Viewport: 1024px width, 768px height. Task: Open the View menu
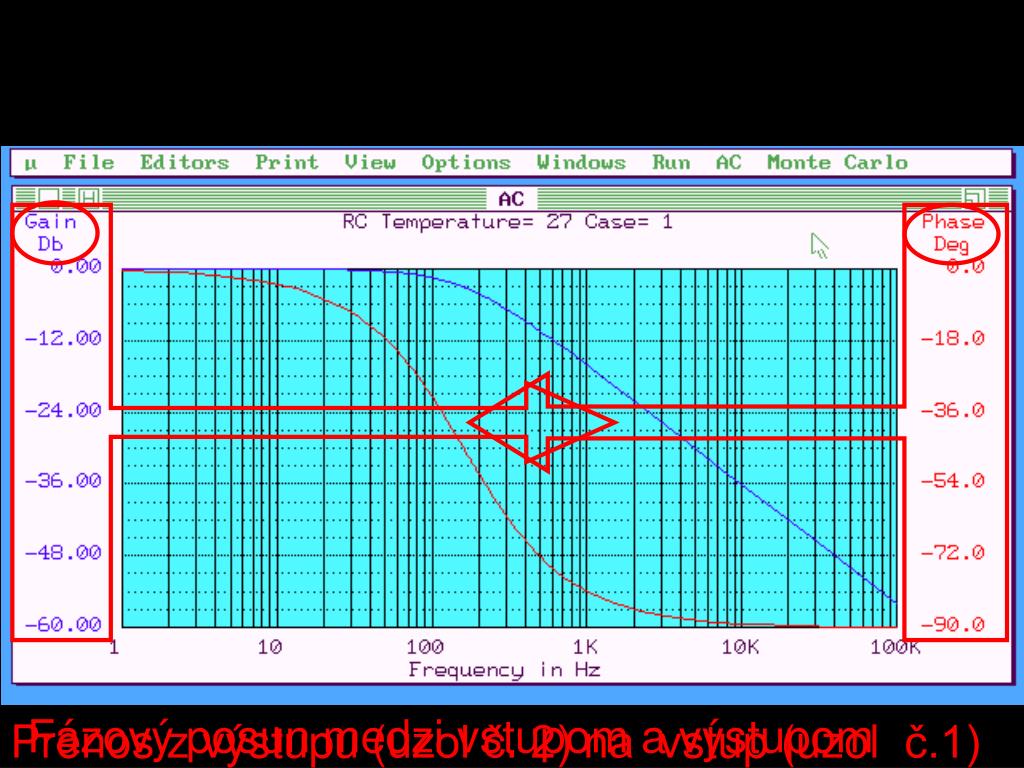tap(370, 162)
